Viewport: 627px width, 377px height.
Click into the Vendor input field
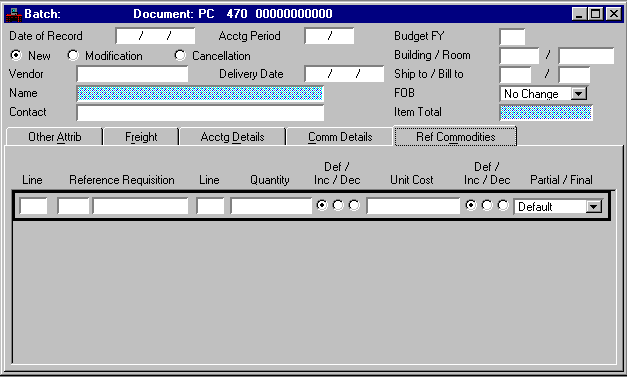(x=132, y=74)
